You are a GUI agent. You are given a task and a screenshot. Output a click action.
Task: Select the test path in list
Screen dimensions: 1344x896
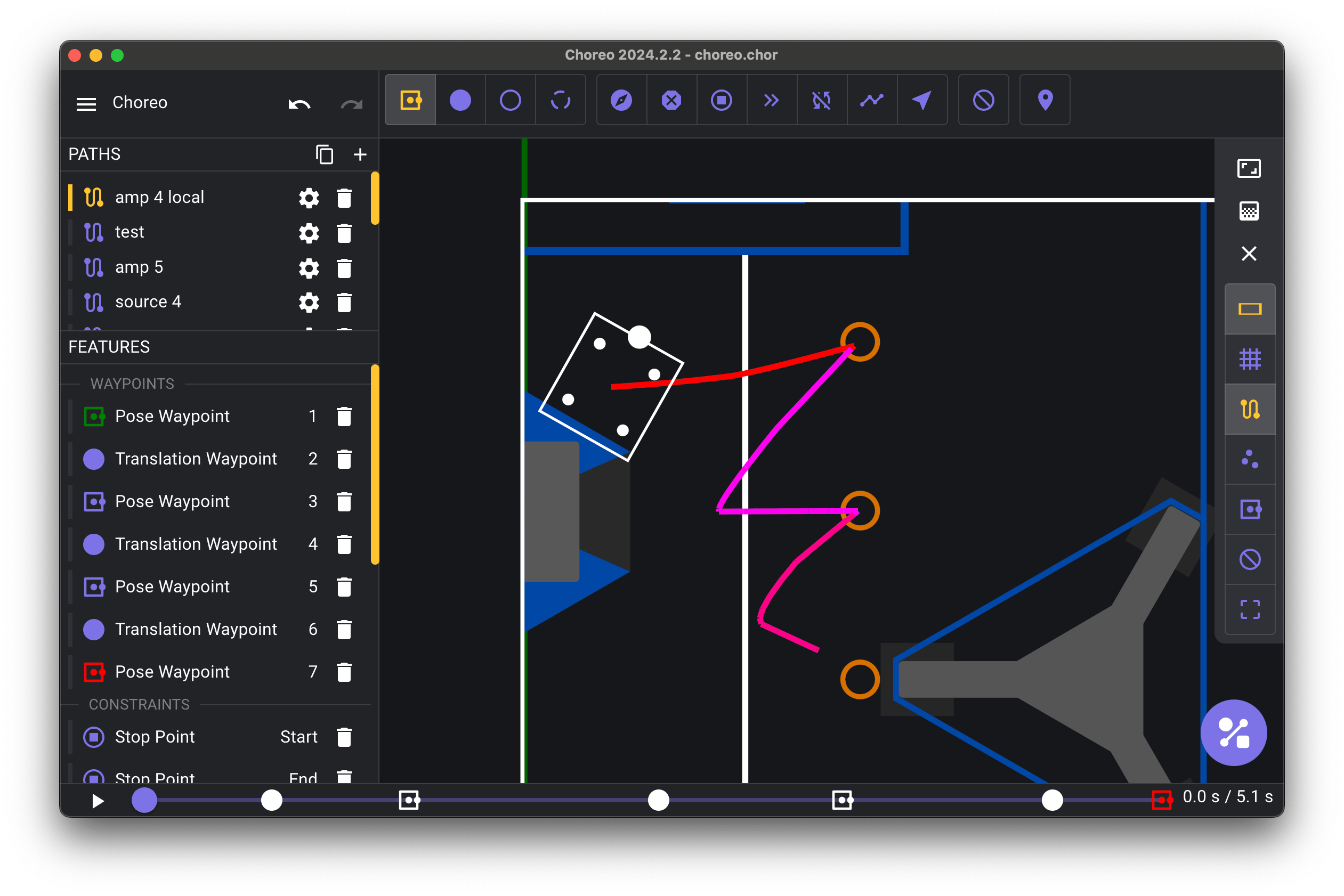click(x=130, y=232)
